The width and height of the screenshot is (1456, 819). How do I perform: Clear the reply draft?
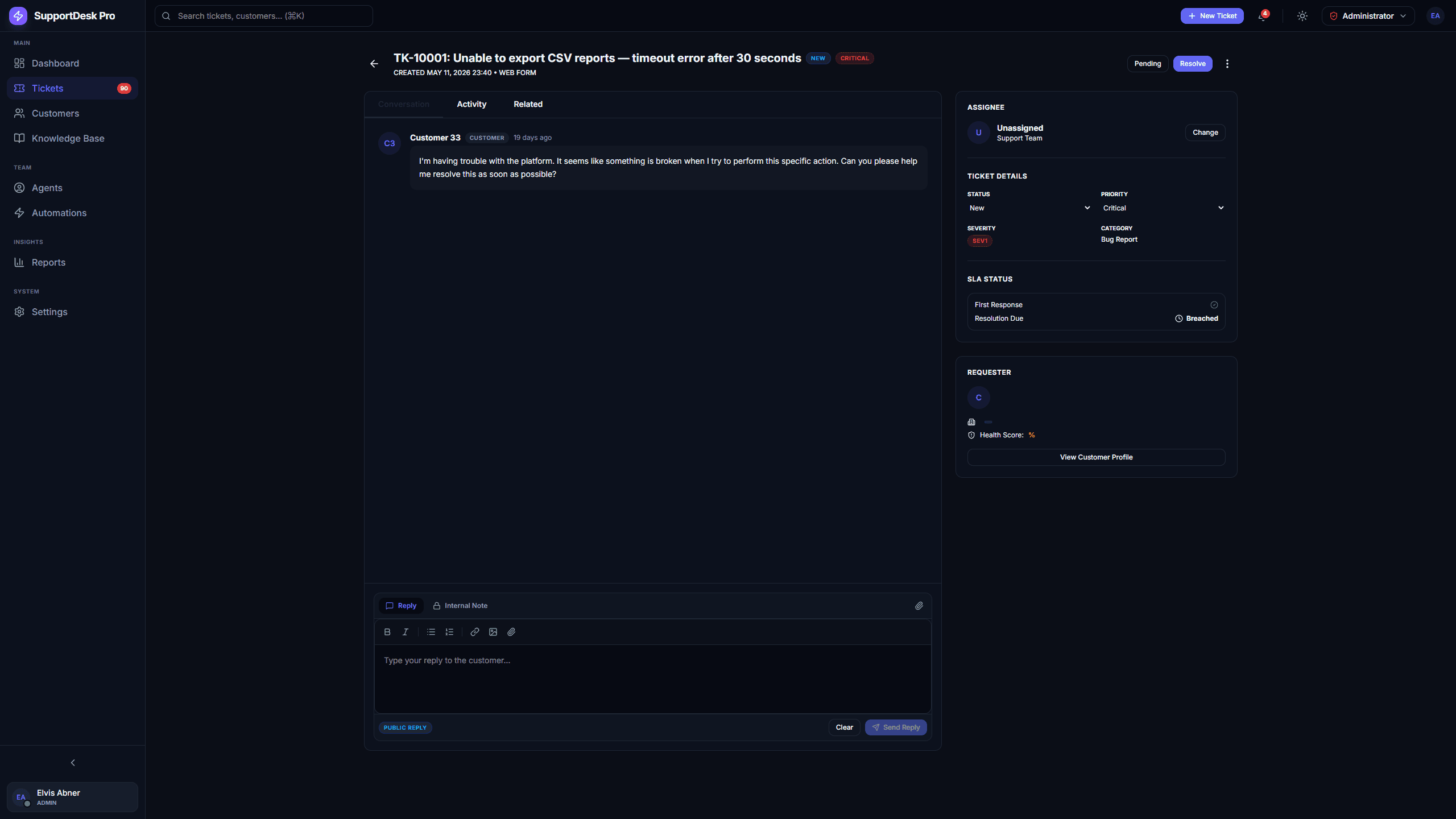point(844,727)
